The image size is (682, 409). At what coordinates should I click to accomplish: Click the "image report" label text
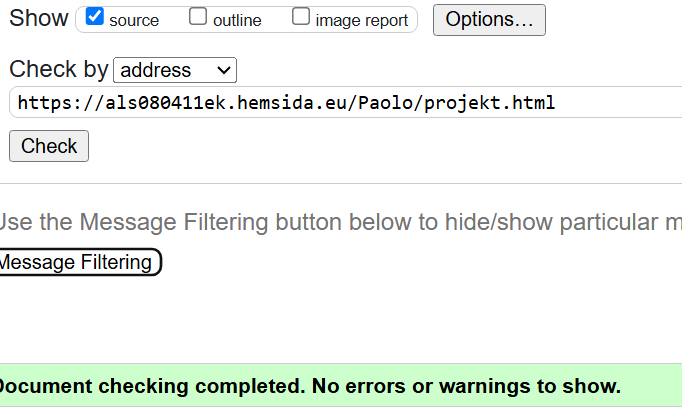(x=361, y=20)
